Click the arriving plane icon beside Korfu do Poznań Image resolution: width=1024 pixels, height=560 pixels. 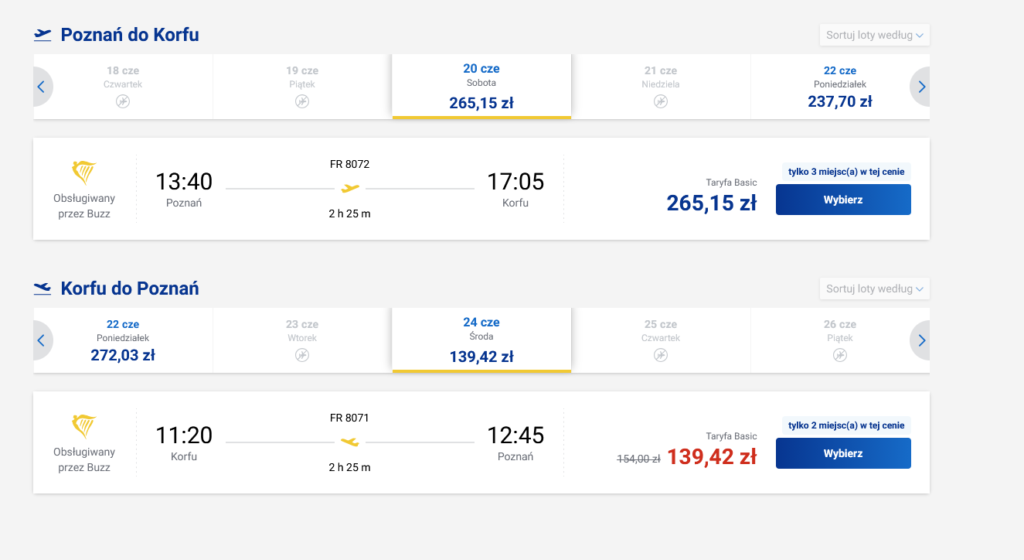click(42, 289)
